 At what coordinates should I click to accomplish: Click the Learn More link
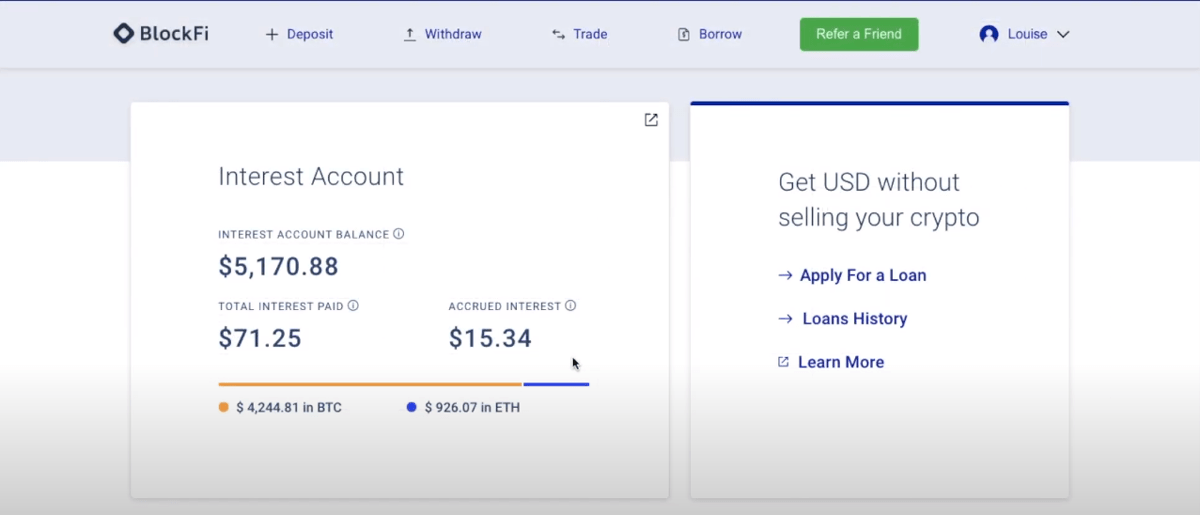831,362
